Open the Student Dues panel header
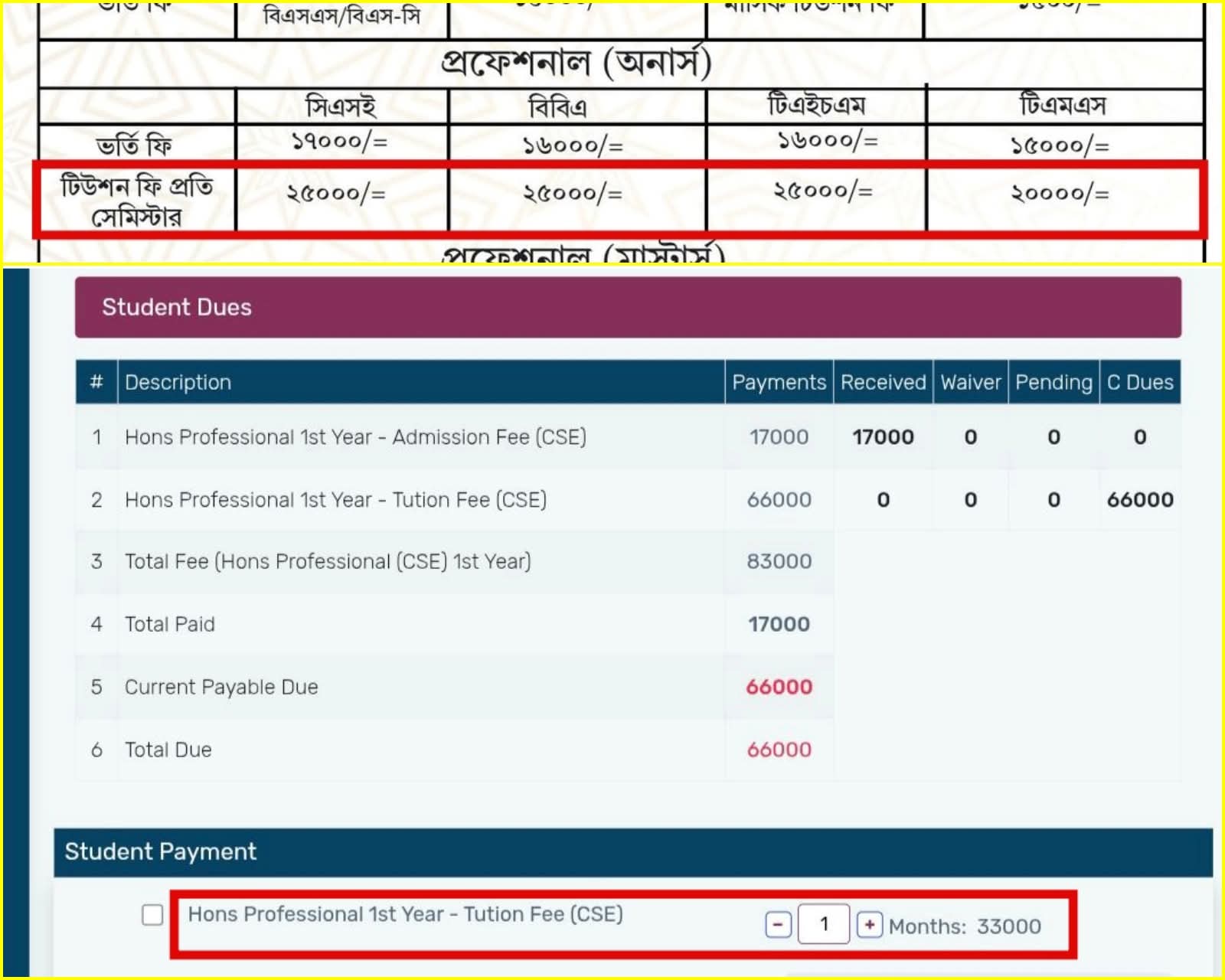Image resolution: width=1225 pixels, height=980 pixels. tap(628, 307)
